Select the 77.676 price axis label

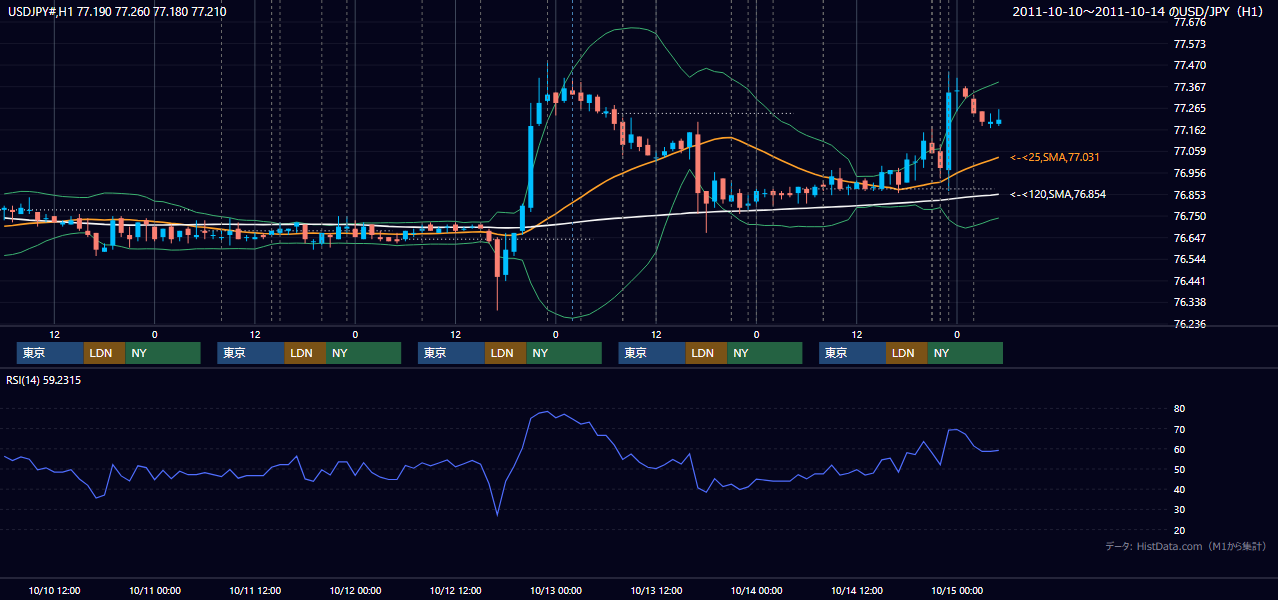[1190, 22]
